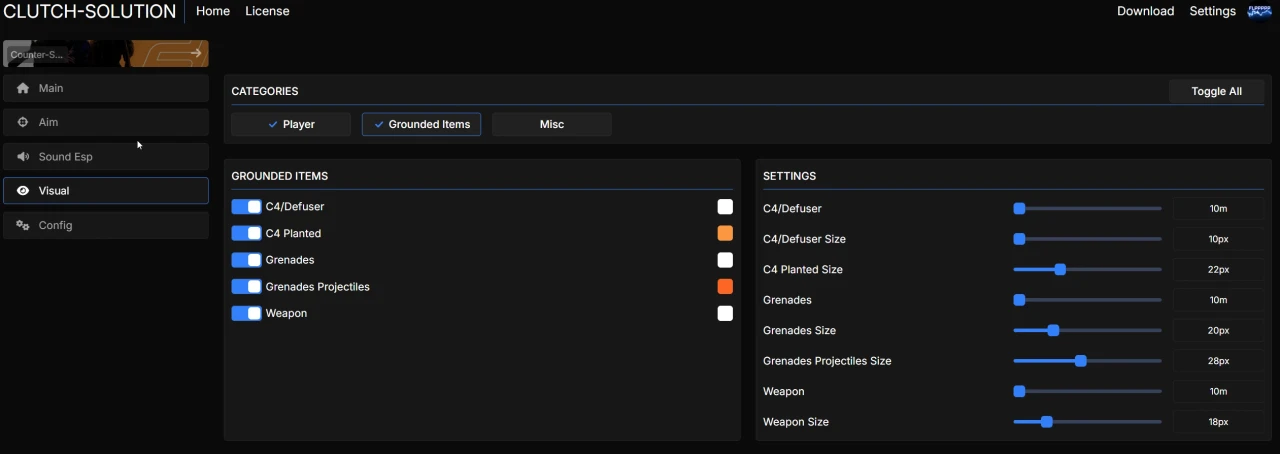Viewport: 1280px width, 454px height.
Task: Open the License page
Action: [x=267, y=11]
